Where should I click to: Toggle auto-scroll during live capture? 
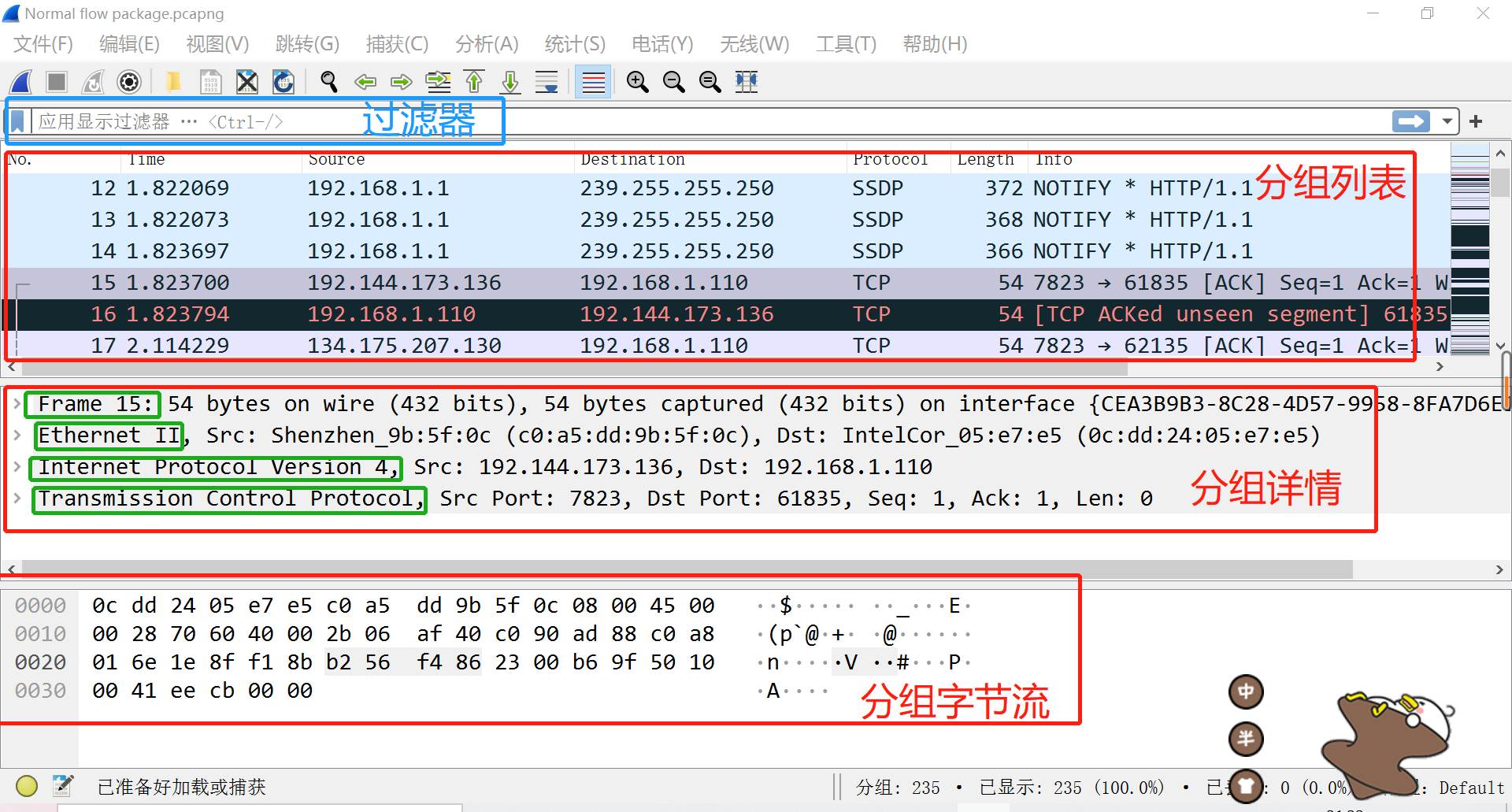(546, 81)
